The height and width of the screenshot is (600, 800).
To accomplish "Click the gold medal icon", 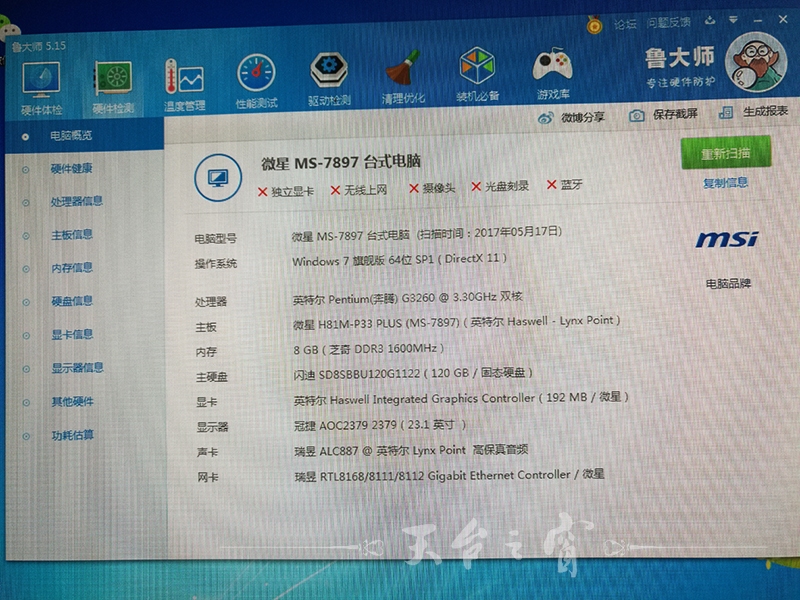I will point(594,24).
